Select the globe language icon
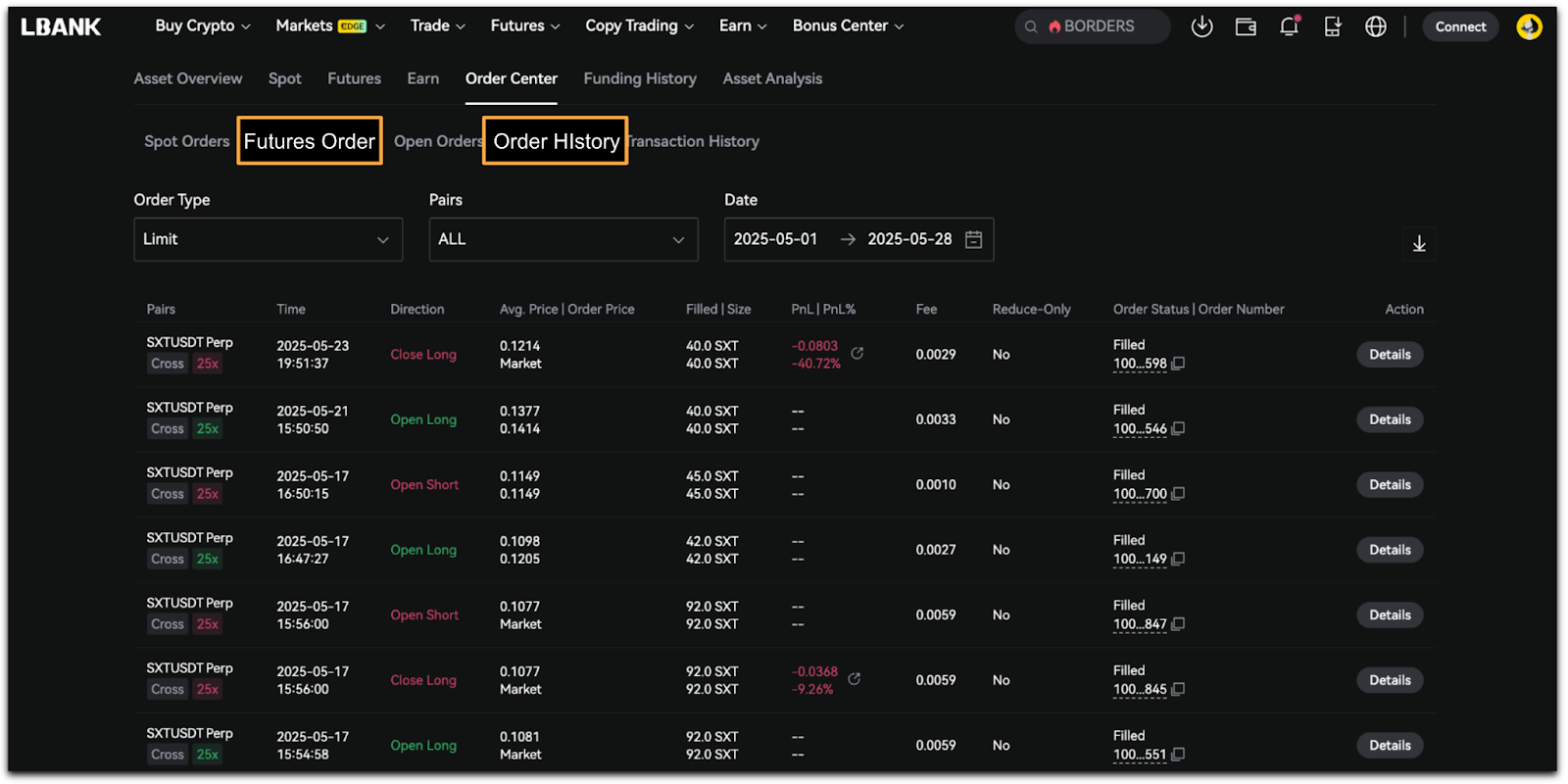Screen dimensions: 1568x784 pyautogui.click(x=1376, y=26)
